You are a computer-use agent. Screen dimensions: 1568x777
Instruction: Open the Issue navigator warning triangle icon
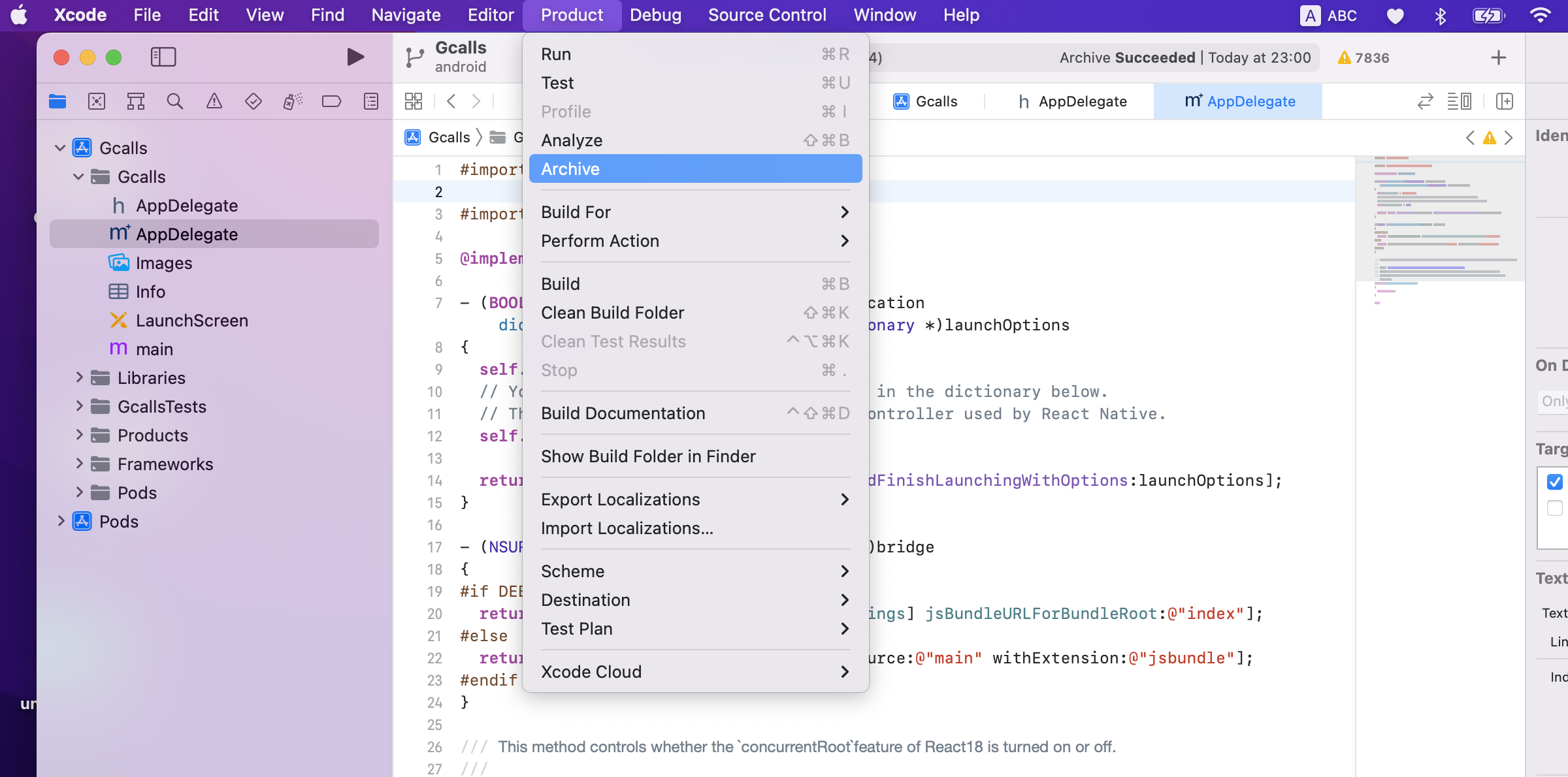click(x=214, y=101)
